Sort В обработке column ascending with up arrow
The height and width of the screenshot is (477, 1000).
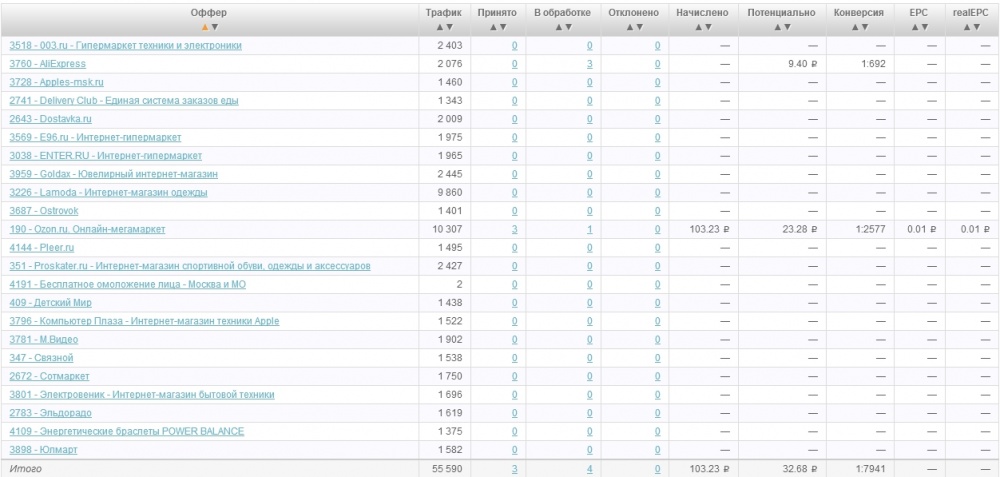tap(558, 27)
